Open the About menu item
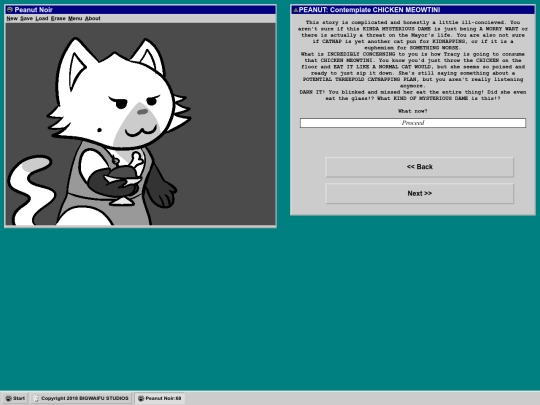The width and height of the screenshot is (540, 405). tap(92, 19)
